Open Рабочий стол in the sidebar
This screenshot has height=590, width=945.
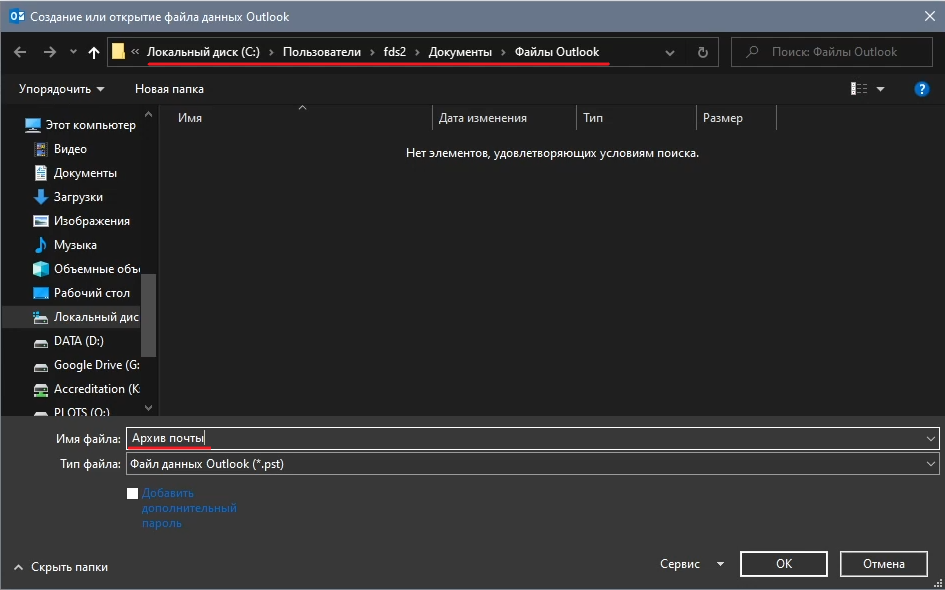(x=92, y=293)
